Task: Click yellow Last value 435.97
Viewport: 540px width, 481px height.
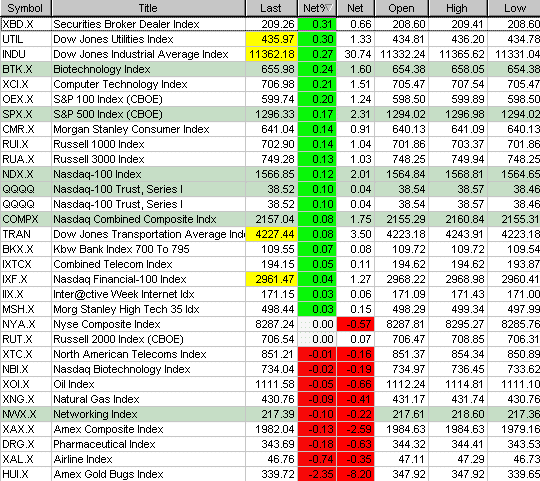Action: click(271, 39)
